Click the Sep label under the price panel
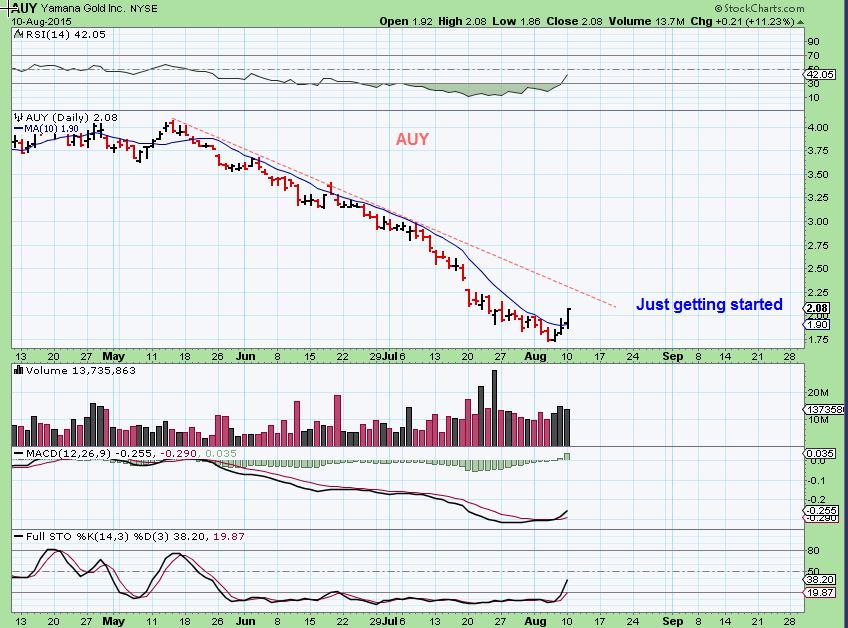The width and height of the screenshot is (848, 628). (673, 356)
